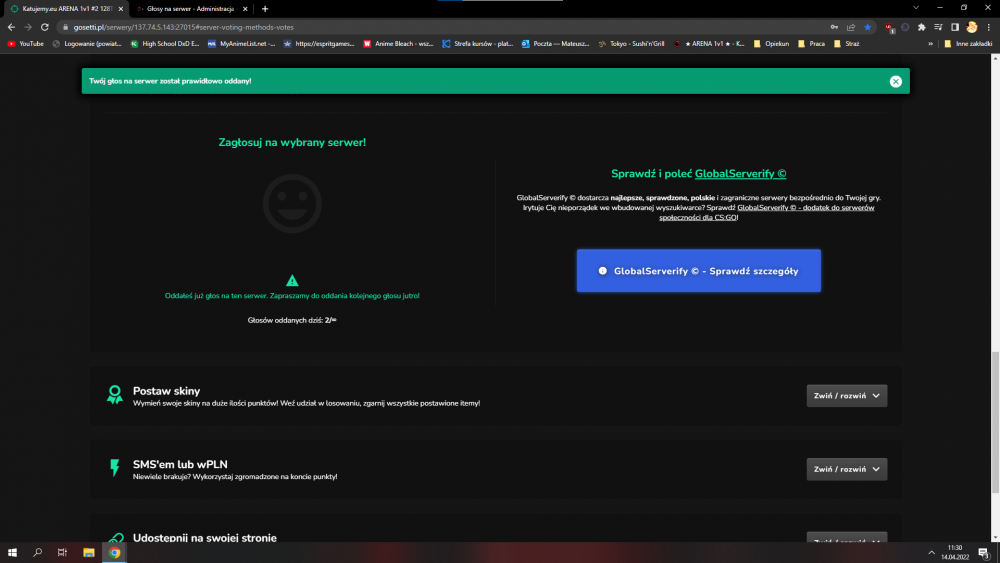
Task: Click the SMS'em lub wPLN lightning icon
Action: [x=115, y=468]
